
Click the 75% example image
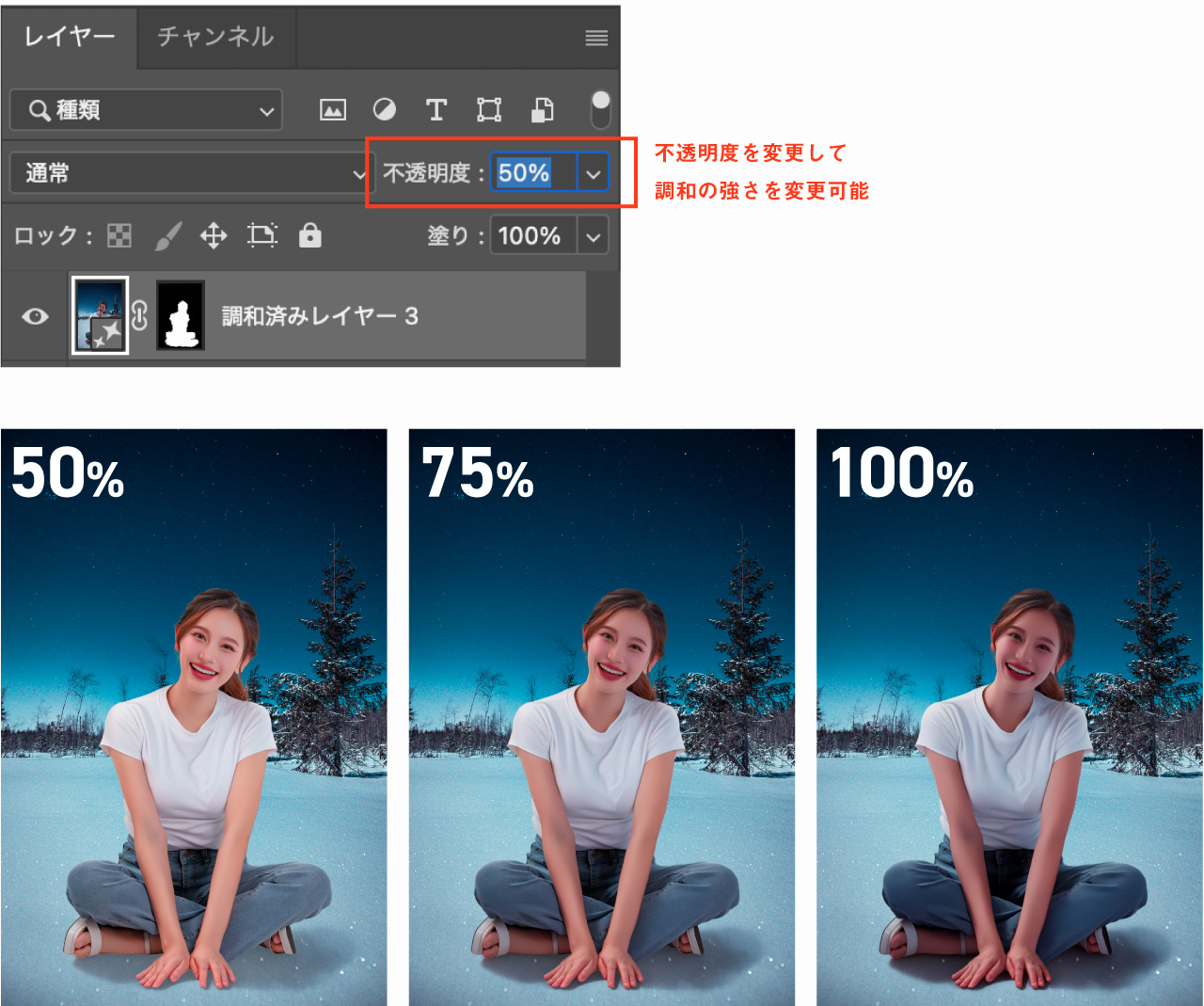(x=602, y=717)
